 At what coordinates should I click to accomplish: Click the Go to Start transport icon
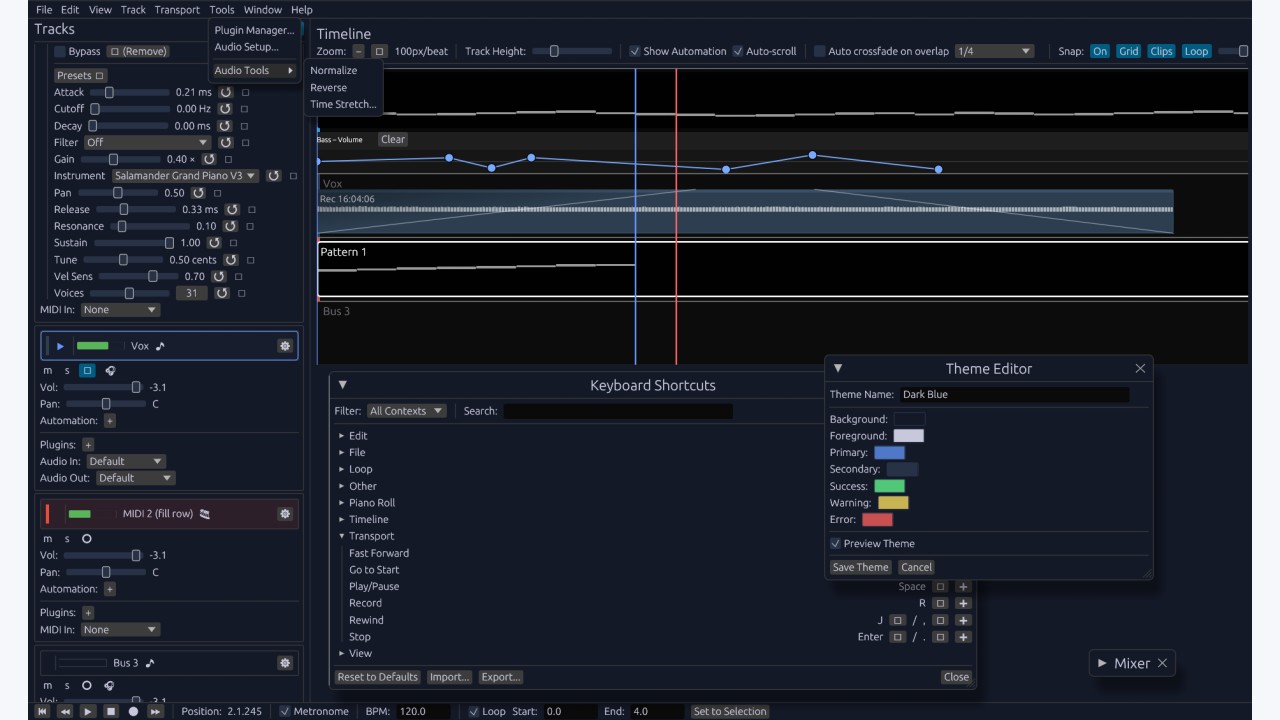[43, 711]
